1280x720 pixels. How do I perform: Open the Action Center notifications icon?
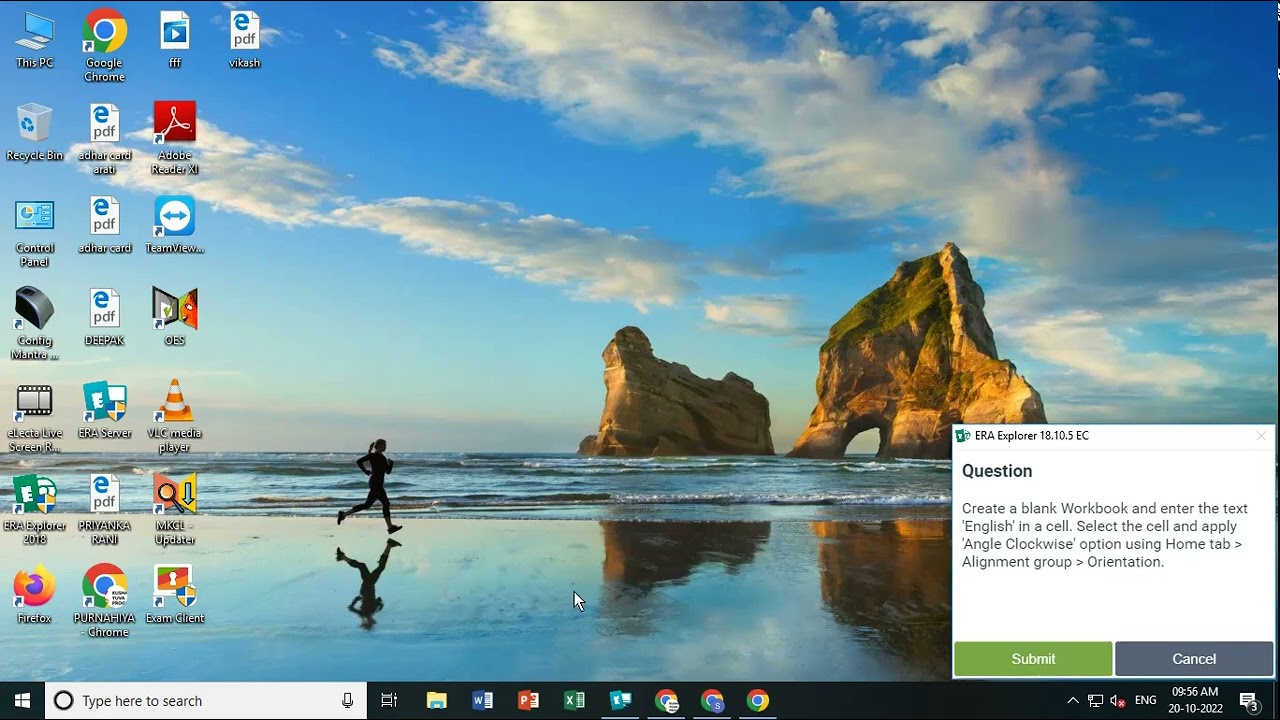[x=1250, y=700]
